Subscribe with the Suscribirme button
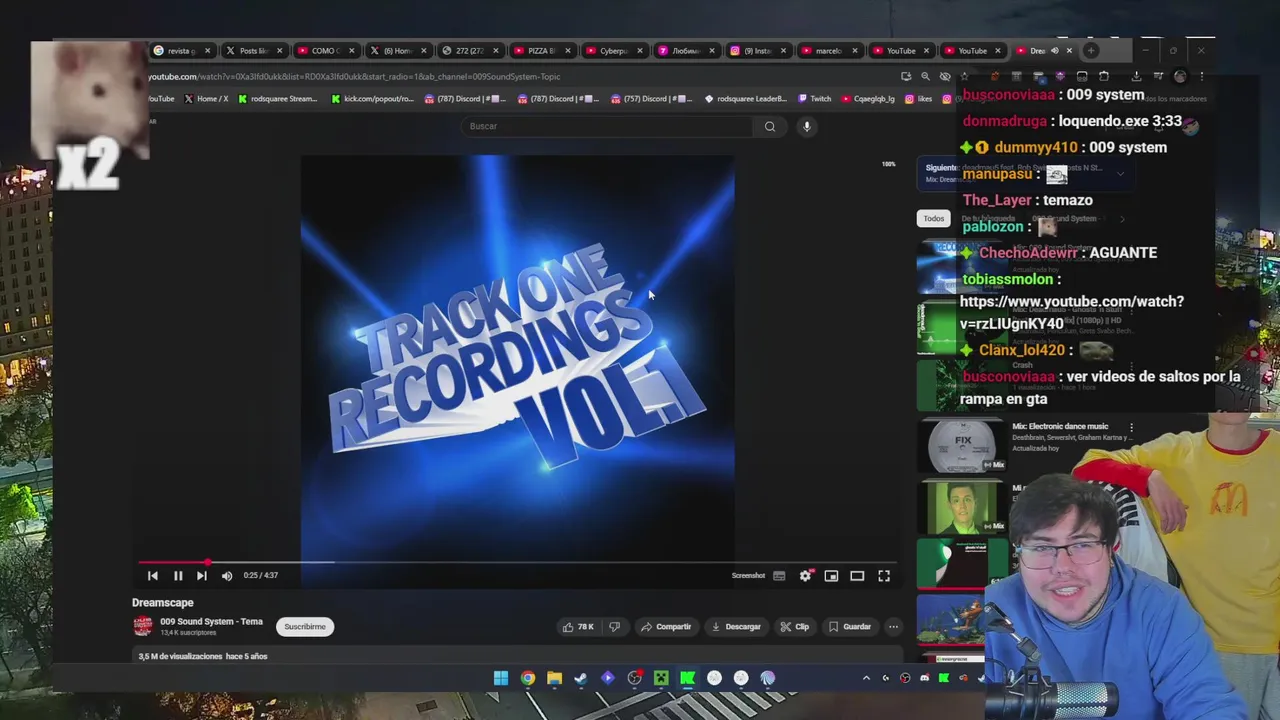The height and width of the screenshot is (720, 1280). (305, 627)
